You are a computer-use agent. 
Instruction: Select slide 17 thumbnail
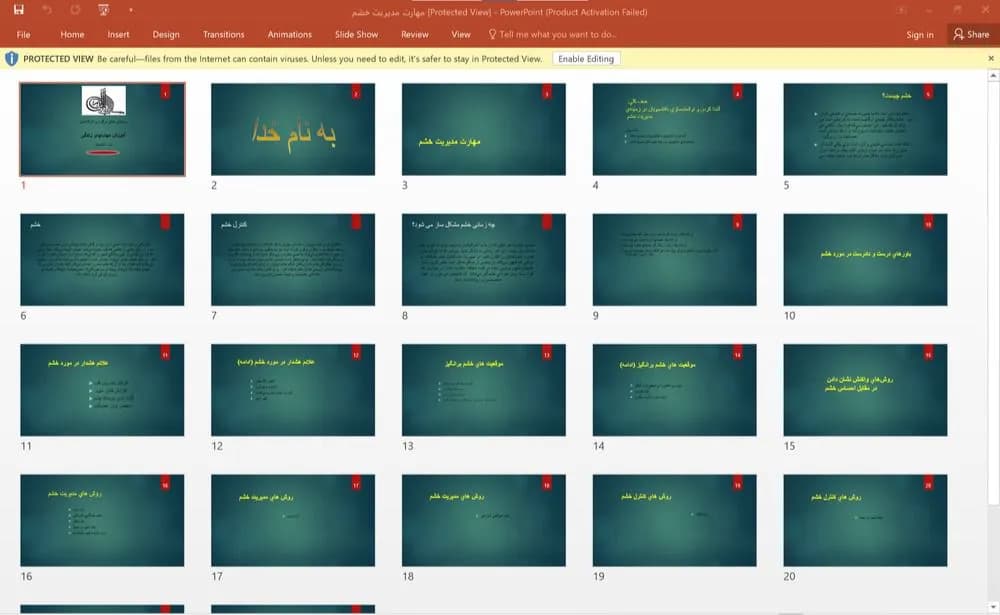[x=293, y=520]
